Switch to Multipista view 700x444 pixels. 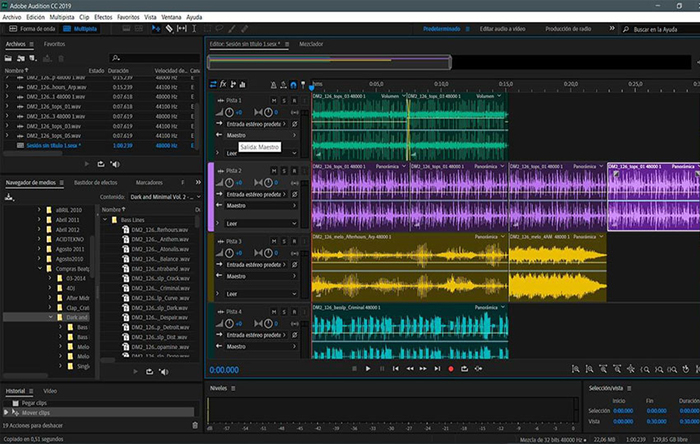coord(80,29)
